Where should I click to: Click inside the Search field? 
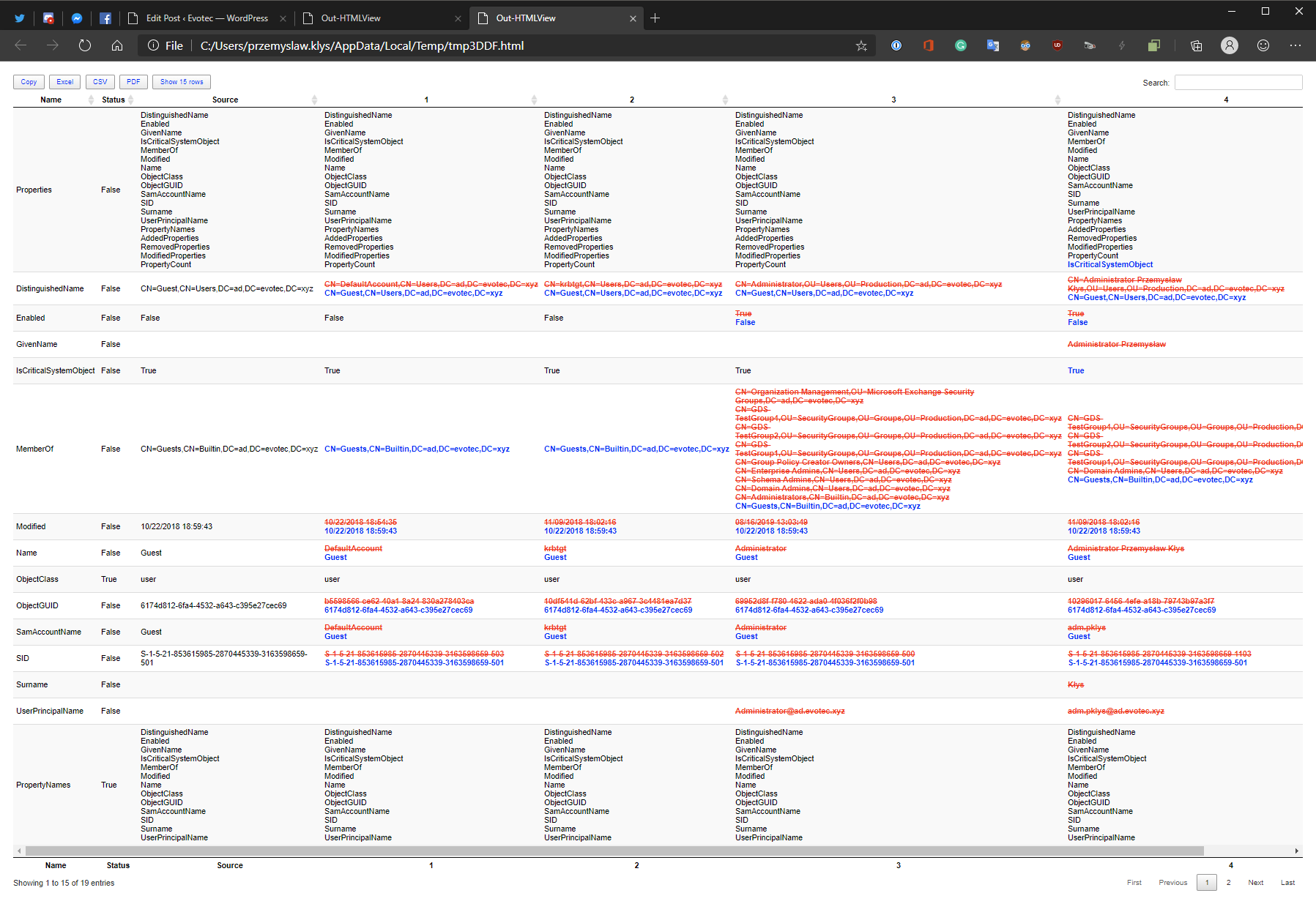[1238, 82]
